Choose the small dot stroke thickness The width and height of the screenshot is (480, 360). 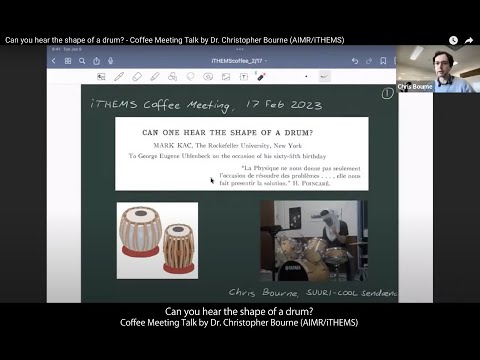306,77
